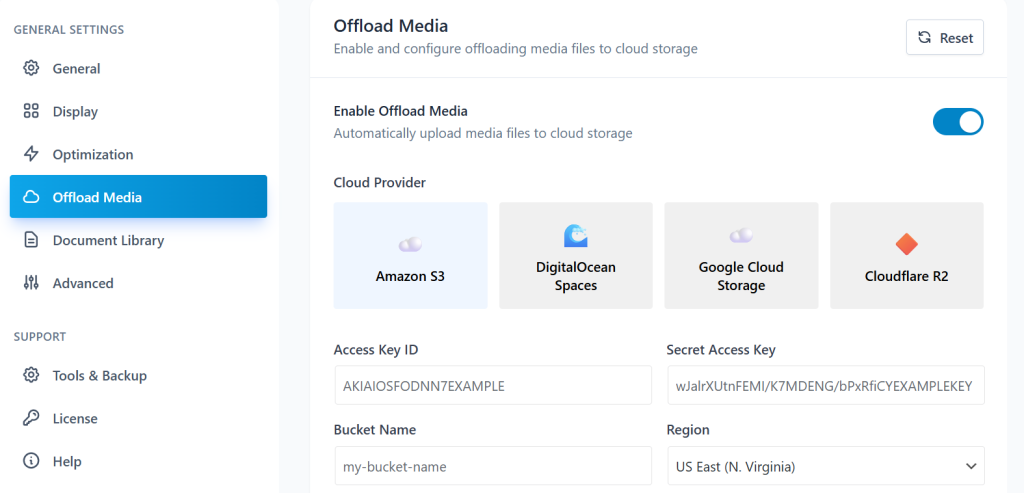
Task: Click the Cloud Provider label
Action: pos(379,183)
